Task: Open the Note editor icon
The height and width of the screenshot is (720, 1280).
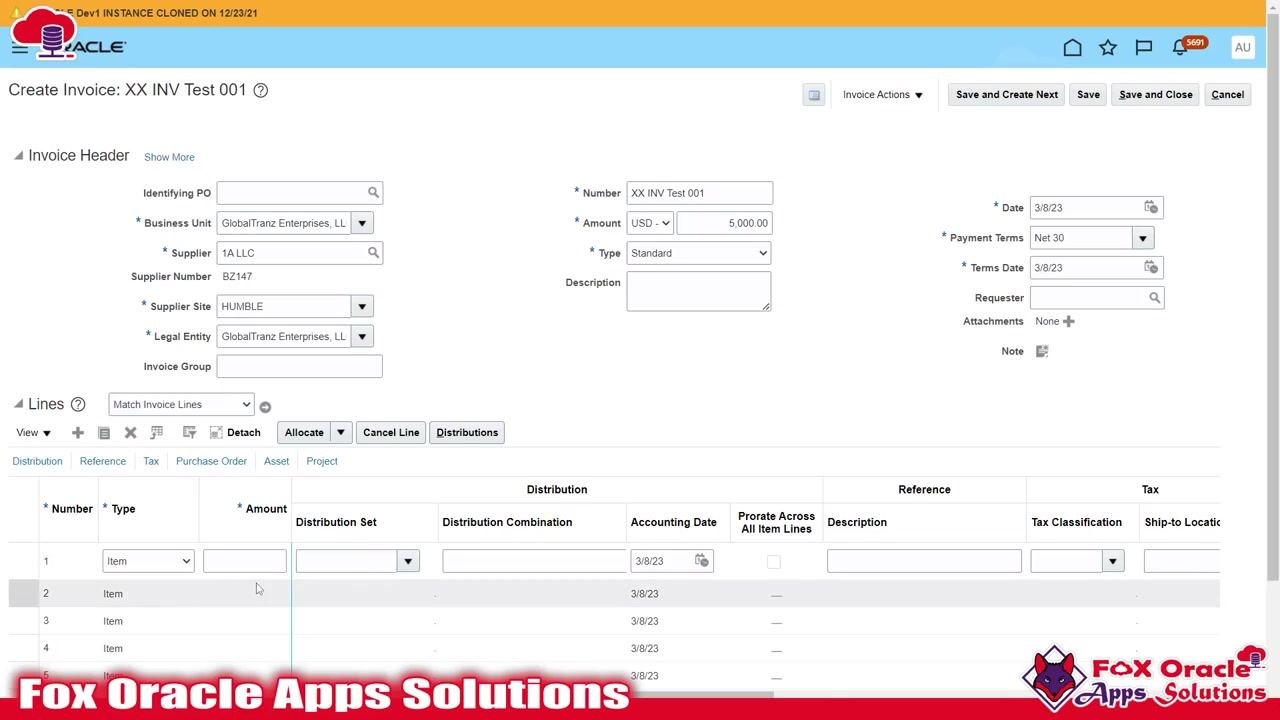Action: click(x=1042, y=351)
